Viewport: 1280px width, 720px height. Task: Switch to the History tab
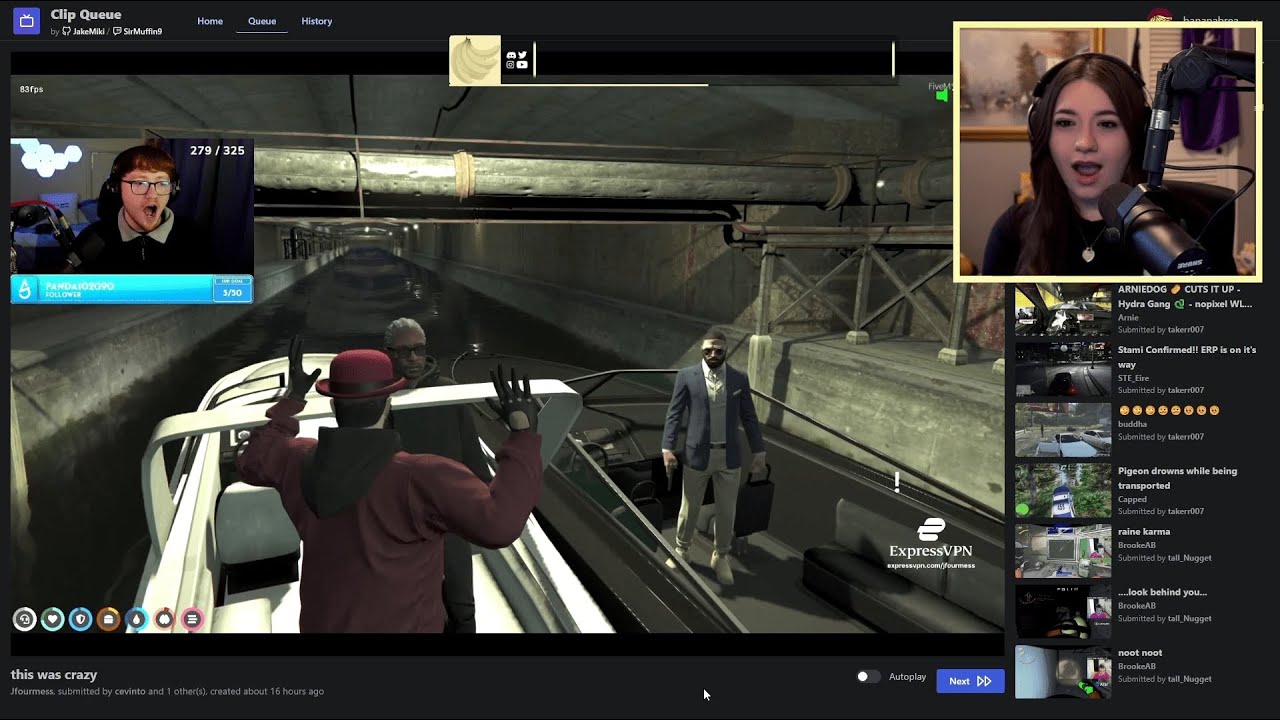tap(317, 21)
